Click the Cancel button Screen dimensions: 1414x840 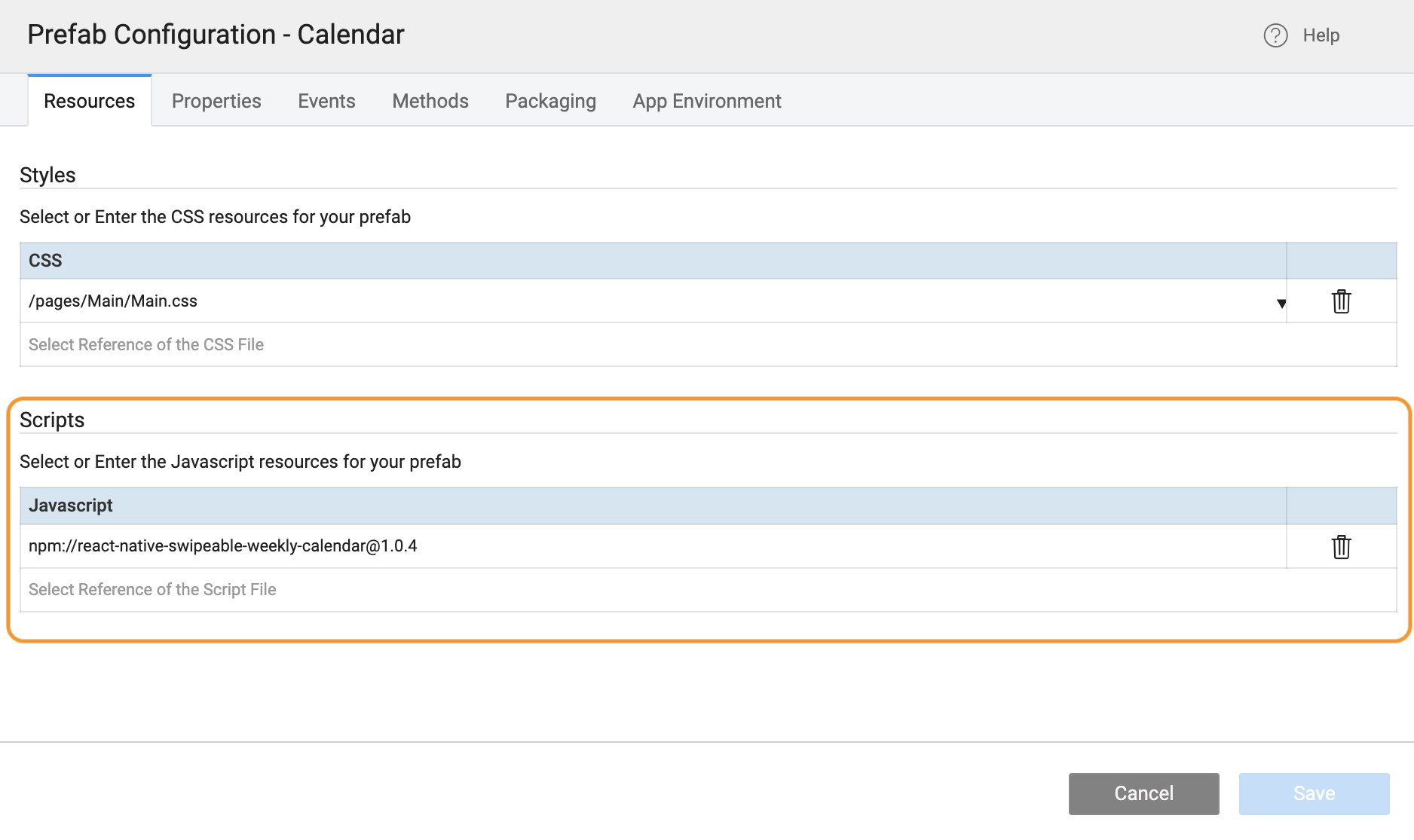[x=1143, y=793]
